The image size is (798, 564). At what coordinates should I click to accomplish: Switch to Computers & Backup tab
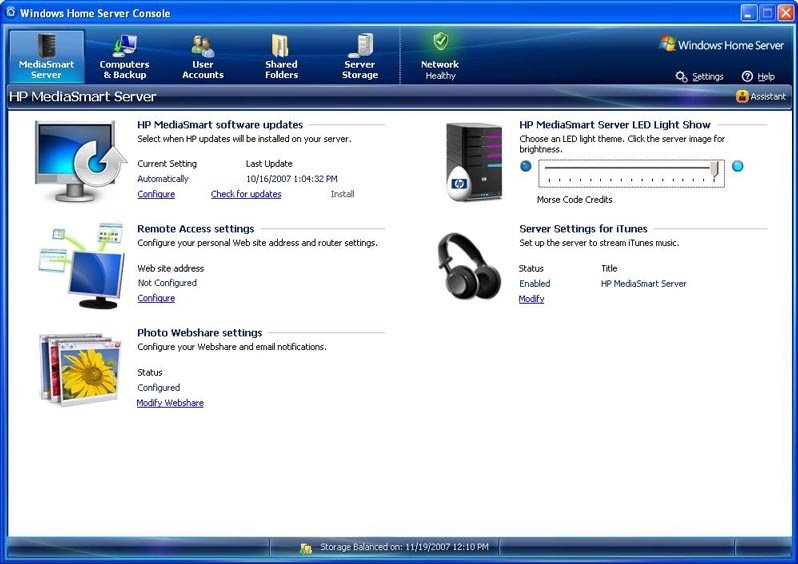tap(125, 56)
